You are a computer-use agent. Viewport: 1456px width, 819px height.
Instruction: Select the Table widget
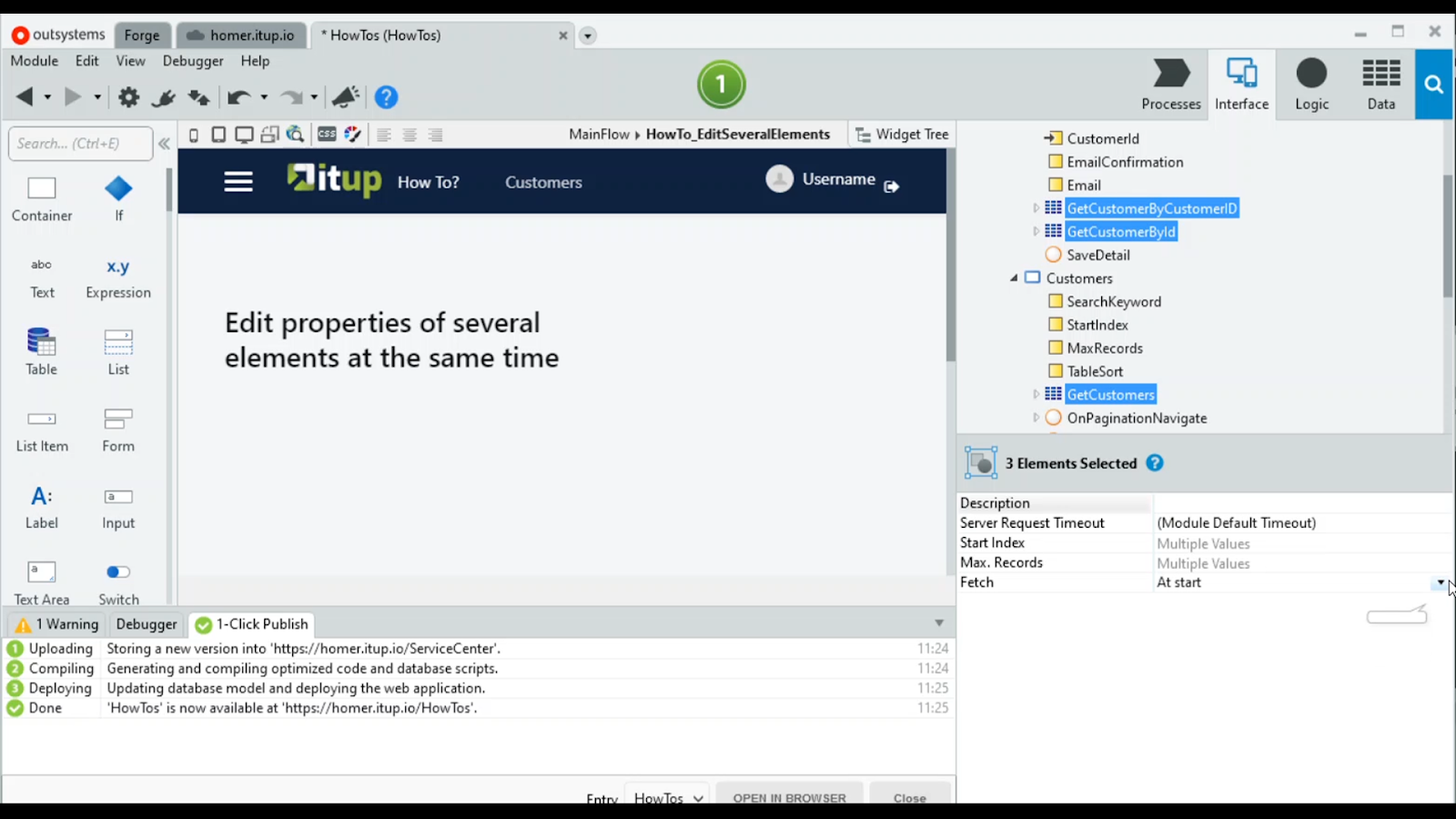point(41,353)
